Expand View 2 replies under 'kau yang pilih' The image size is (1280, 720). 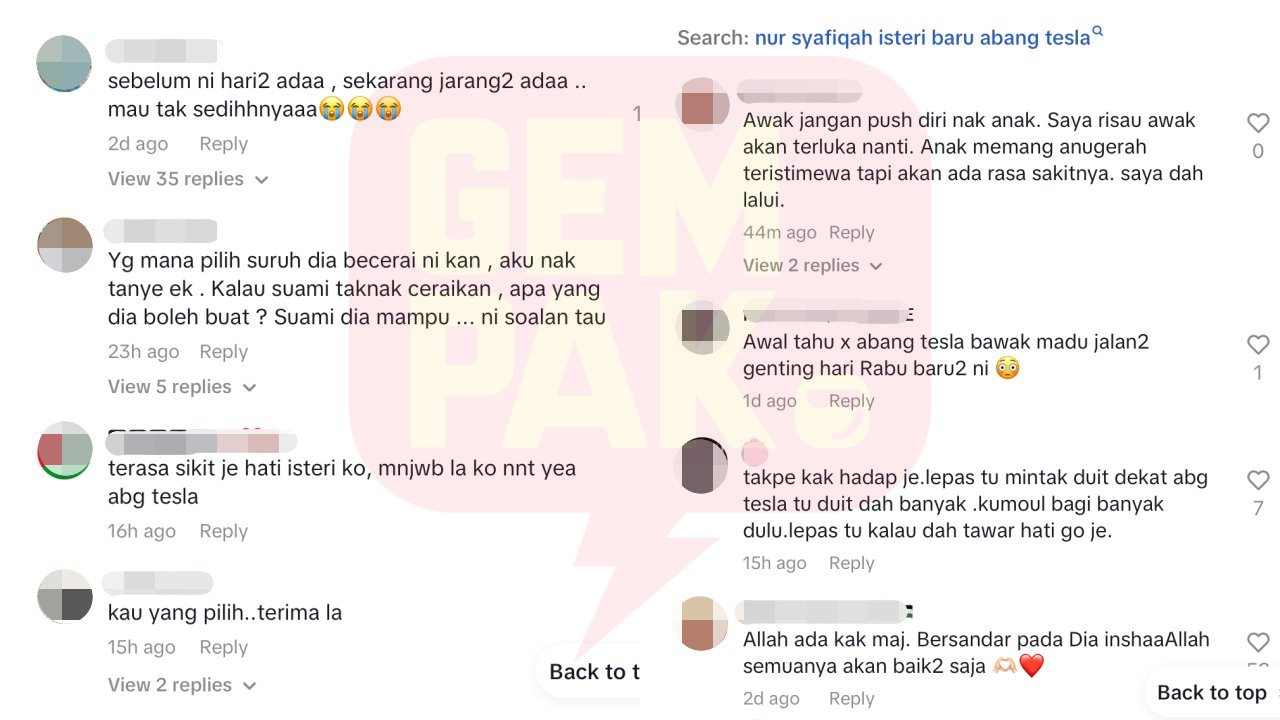coord(182,685)
